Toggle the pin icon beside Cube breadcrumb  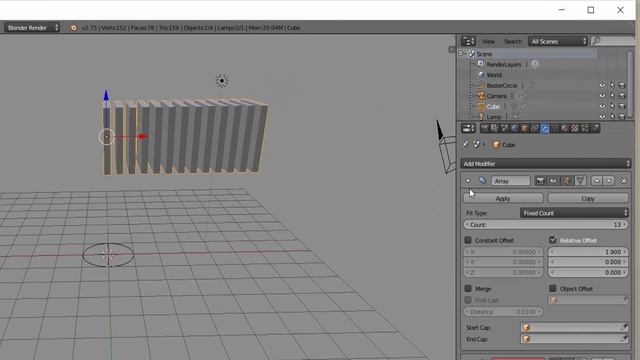(x=466, y=144)
